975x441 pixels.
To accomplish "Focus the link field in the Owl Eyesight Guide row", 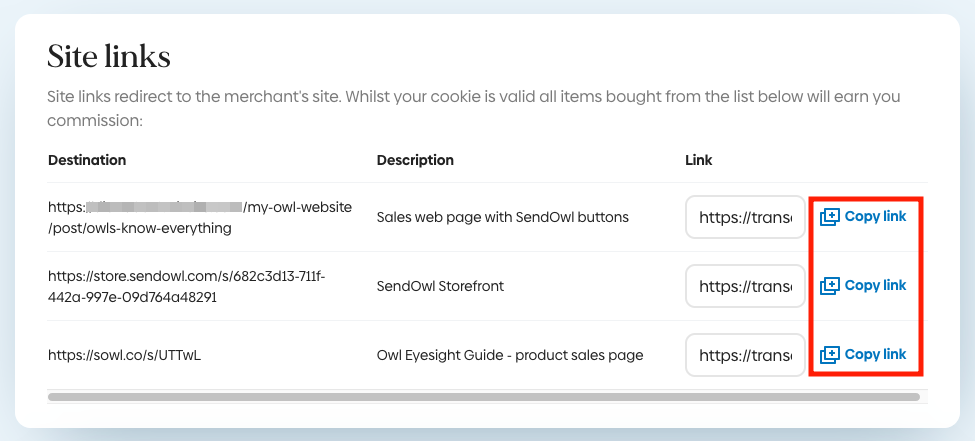I will (745, 355).
